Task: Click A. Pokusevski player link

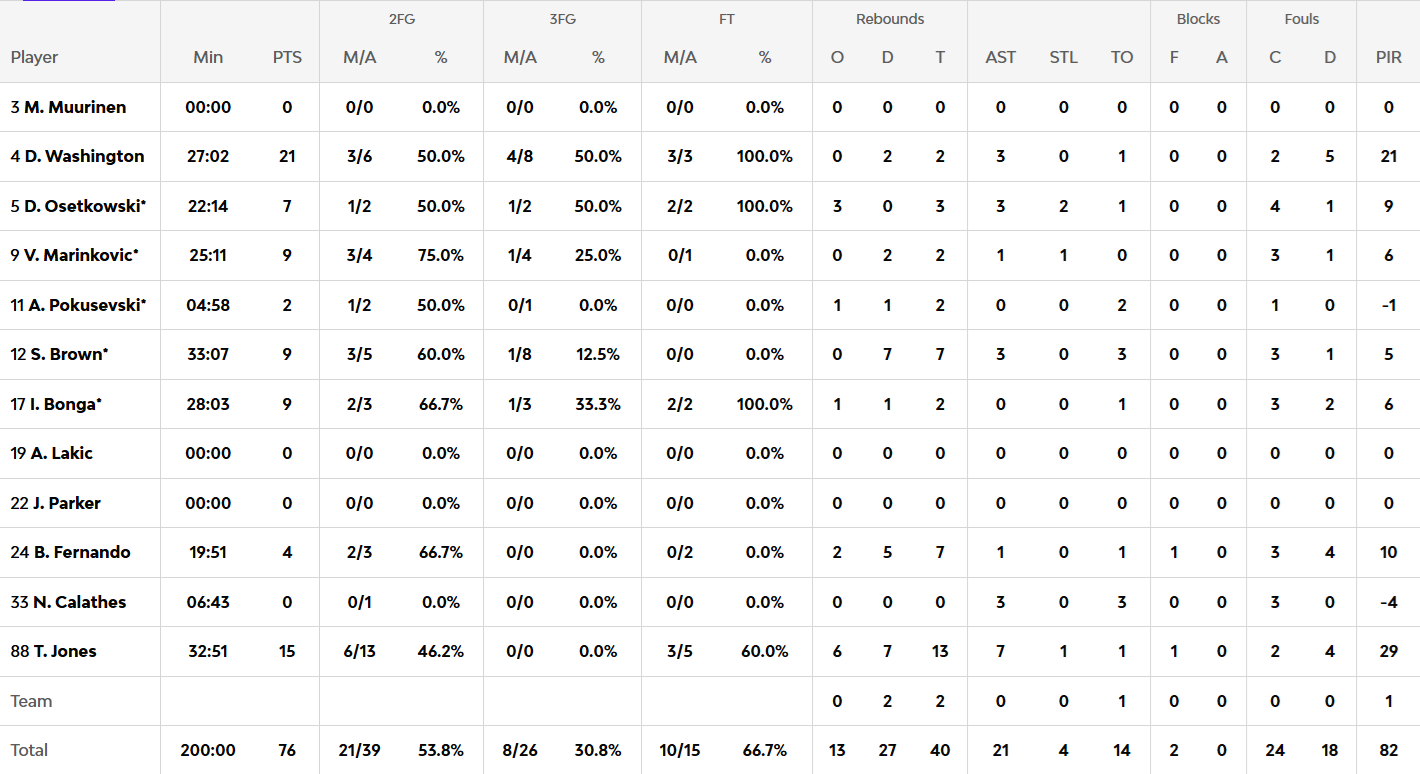Action: (86, 305)
